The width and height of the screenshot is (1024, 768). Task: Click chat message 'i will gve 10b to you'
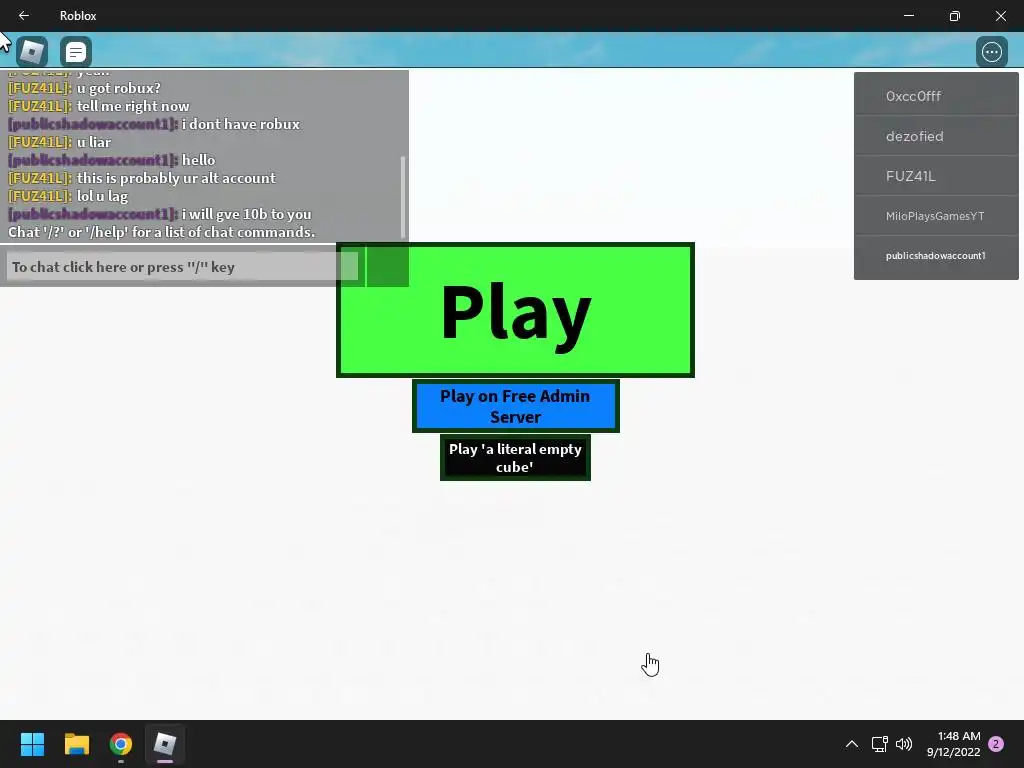pos(247,214)
